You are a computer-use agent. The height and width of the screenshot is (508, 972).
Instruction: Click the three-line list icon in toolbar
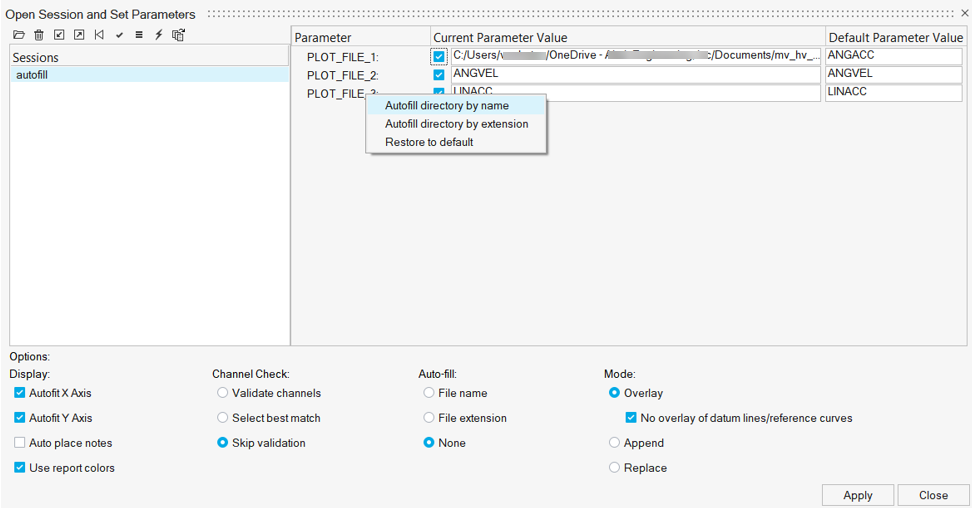139,35
